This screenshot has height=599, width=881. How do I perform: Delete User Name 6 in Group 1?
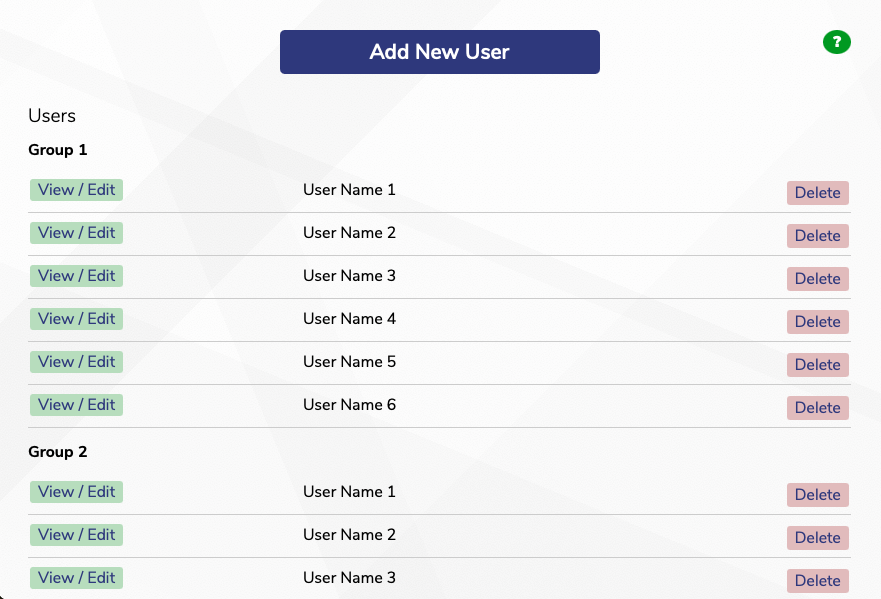click(x=817, y=408)
